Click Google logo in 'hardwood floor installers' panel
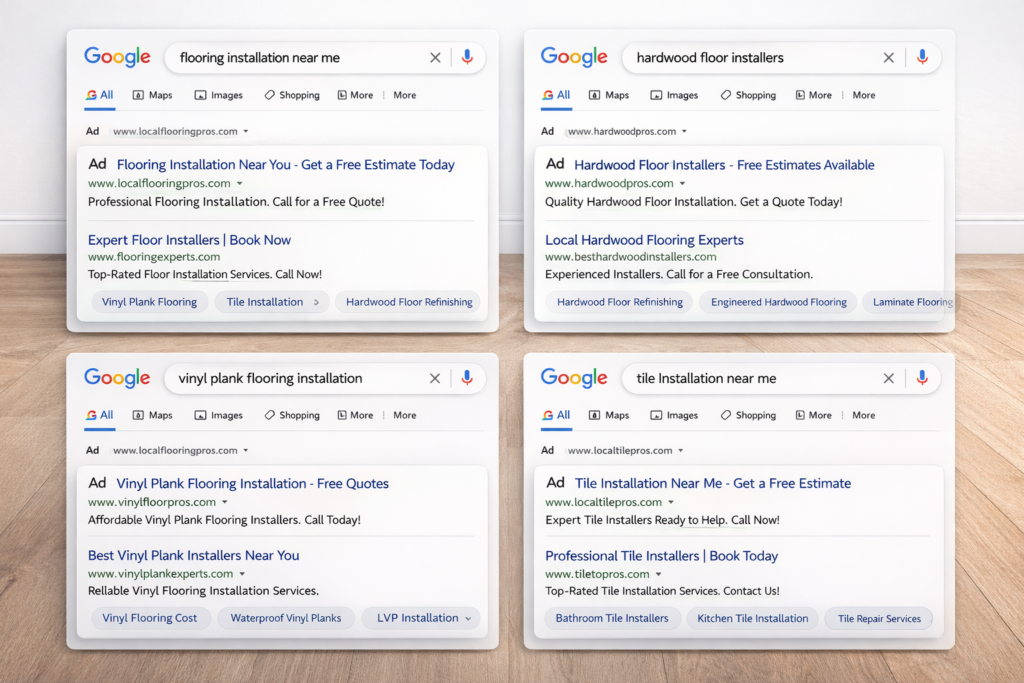 coord(574,57)
